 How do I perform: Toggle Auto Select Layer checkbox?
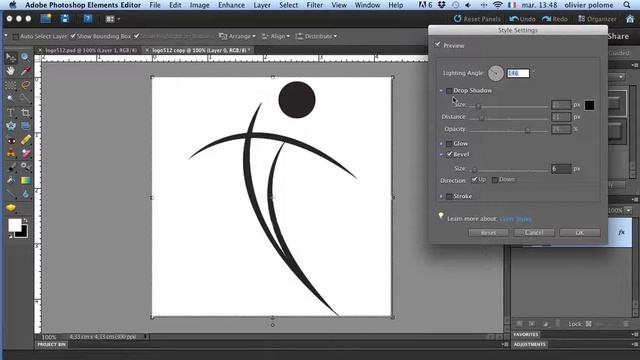tap(15, 36)
